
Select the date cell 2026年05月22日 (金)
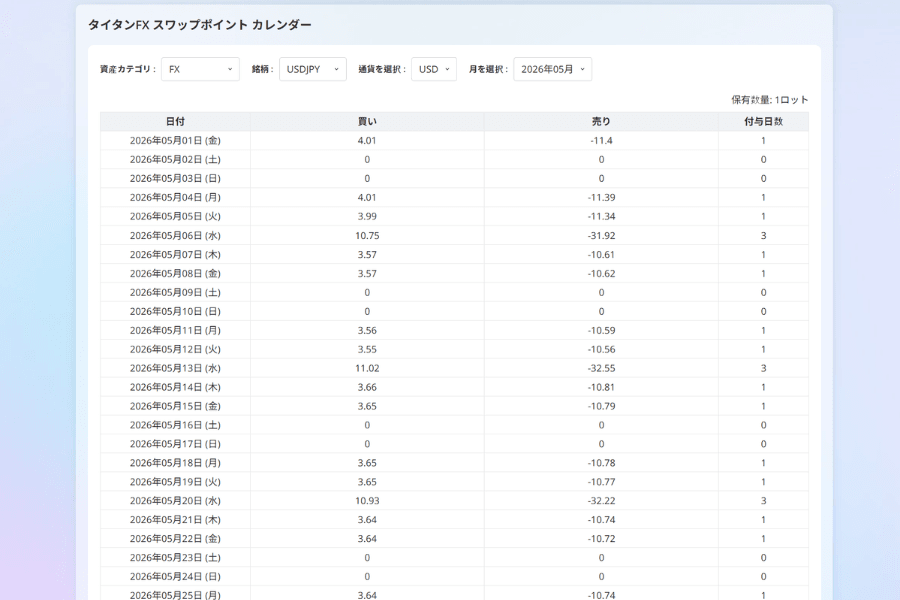tap(175, 539)
